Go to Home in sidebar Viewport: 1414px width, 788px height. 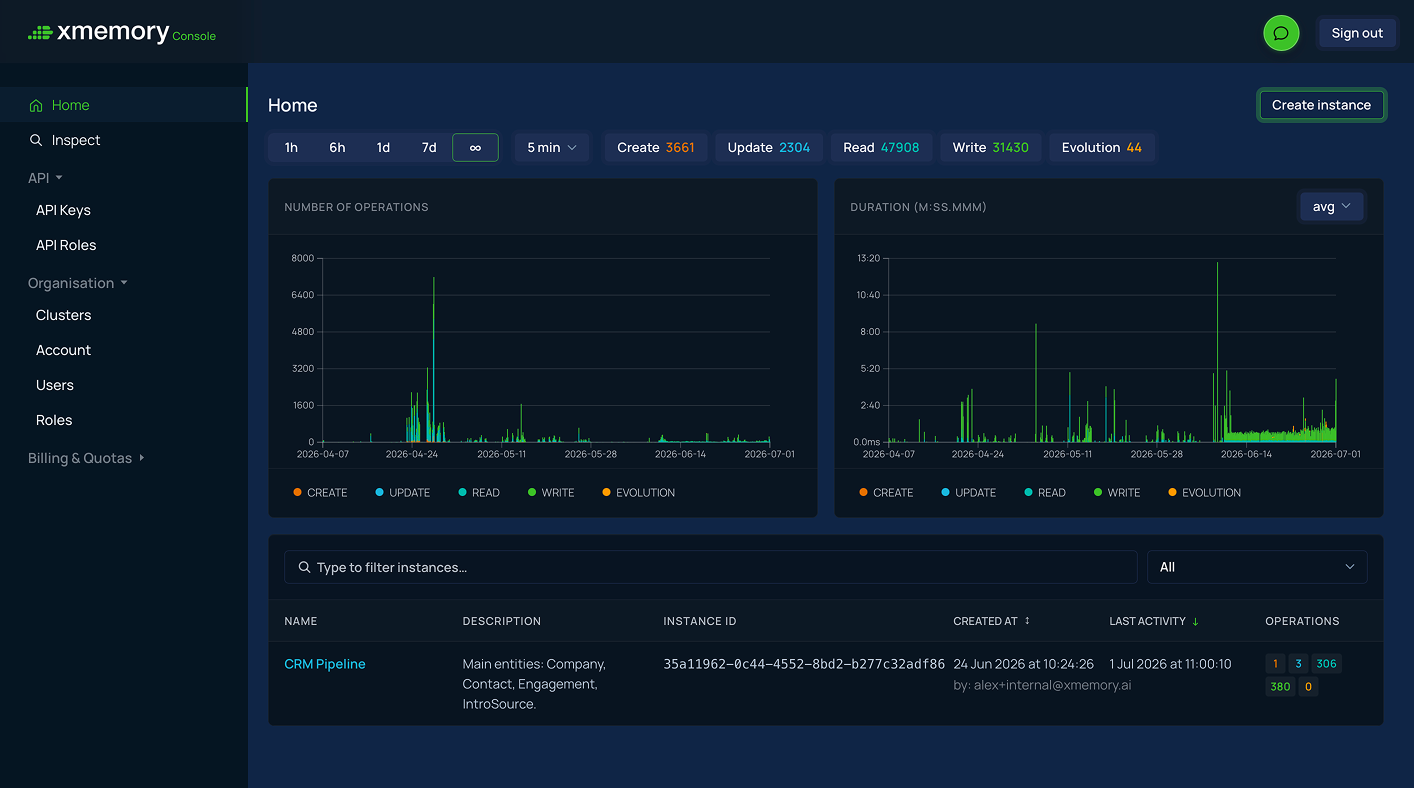124,105
